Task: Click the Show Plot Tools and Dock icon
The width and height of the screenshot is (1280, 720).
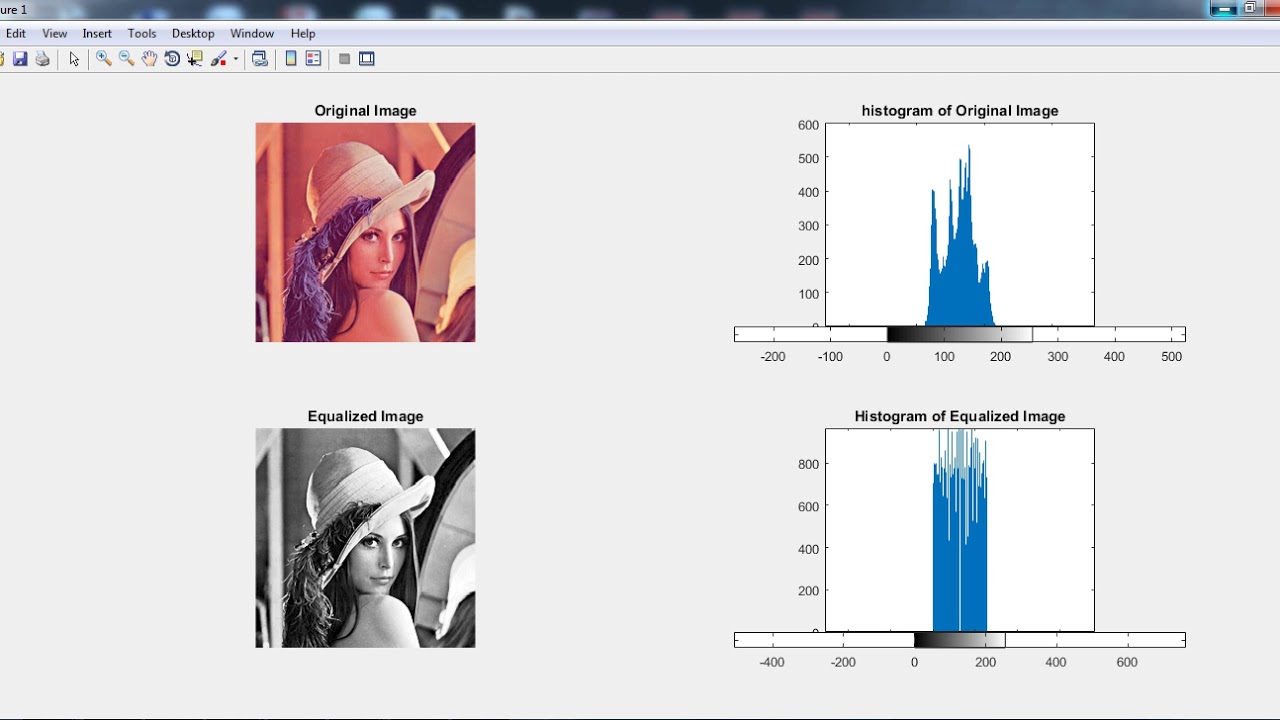Action: pyautogui.click(x=367, y=59)
